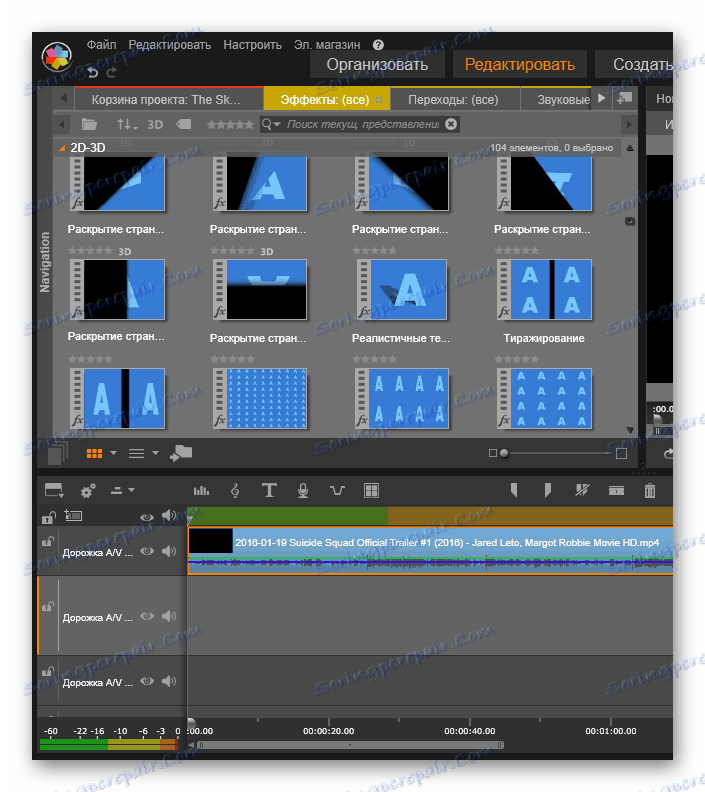Open the library folder tree icon
Viewport: 705px width, 792px height.
point(89,124)
